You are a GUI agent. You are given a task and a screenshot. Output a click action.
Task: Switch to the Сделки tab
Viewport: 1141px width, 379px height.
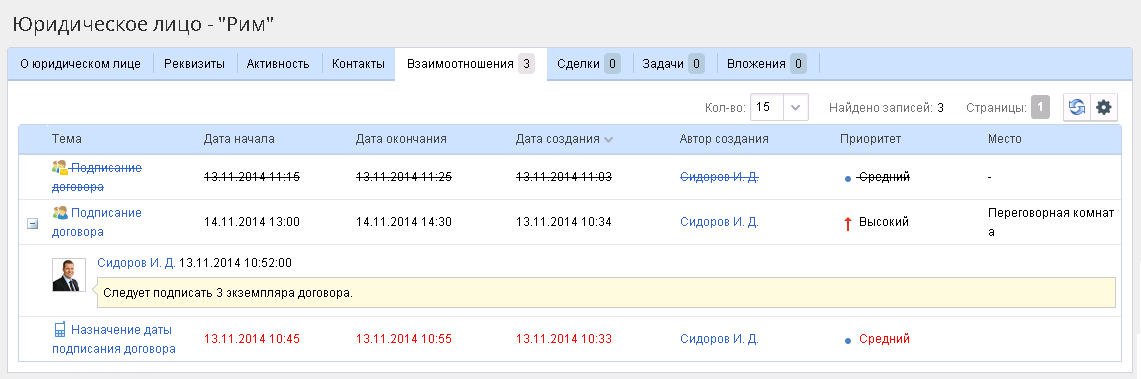589,64
